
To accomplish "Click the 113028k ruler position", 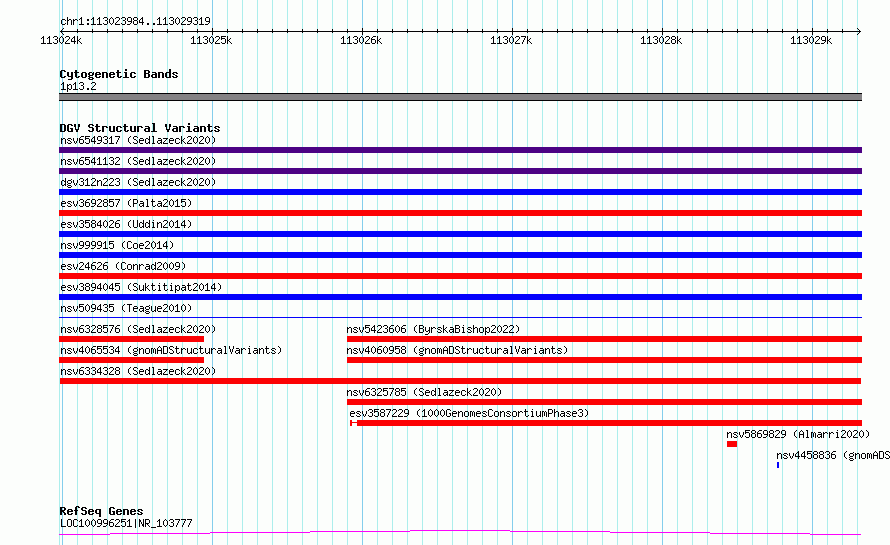I will click(661, 40).
